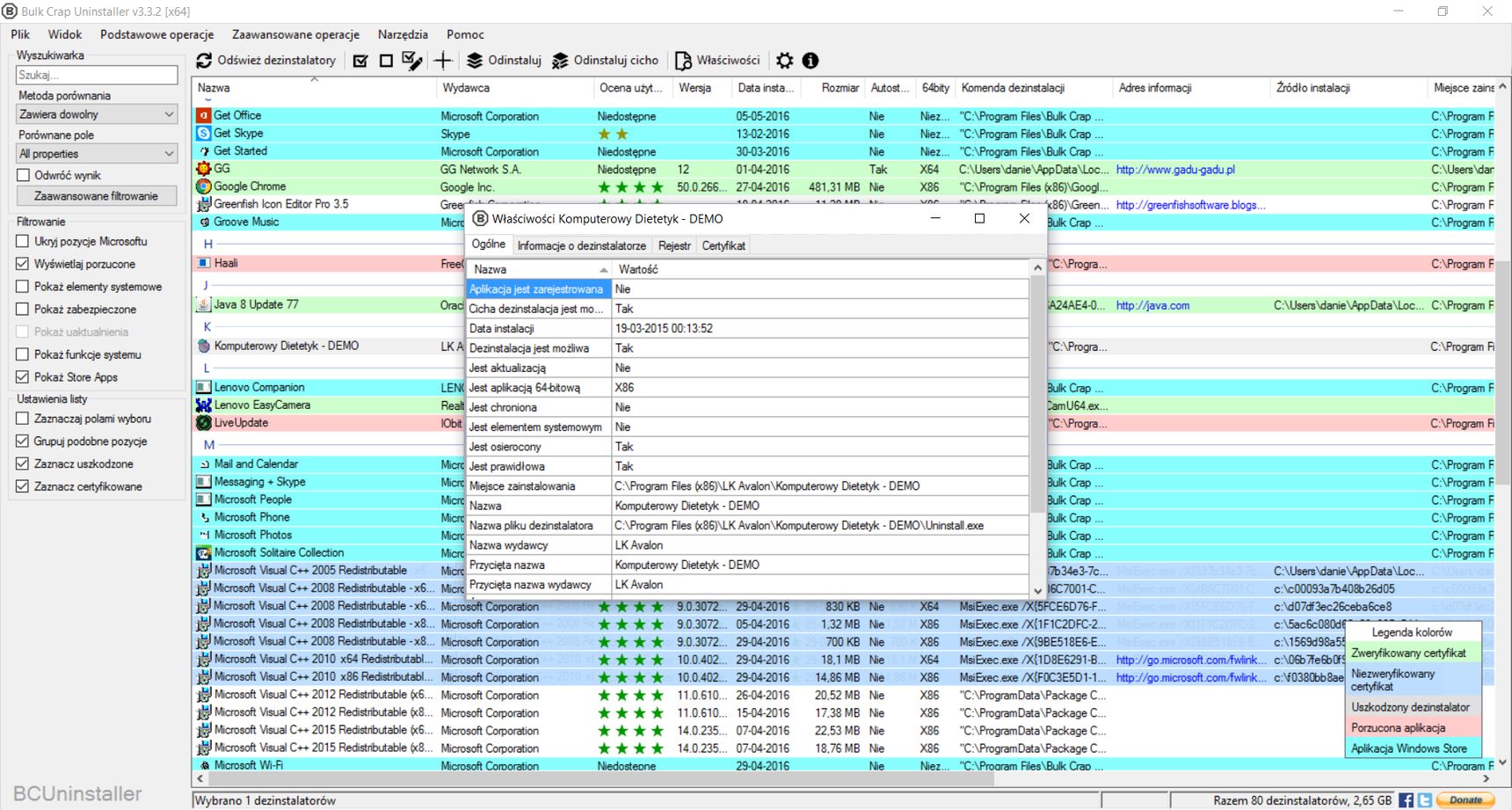Open settings with the gear icon
Image resolution: width=1512 pixels, height=810 pixels.
click(x=785, y=61)
